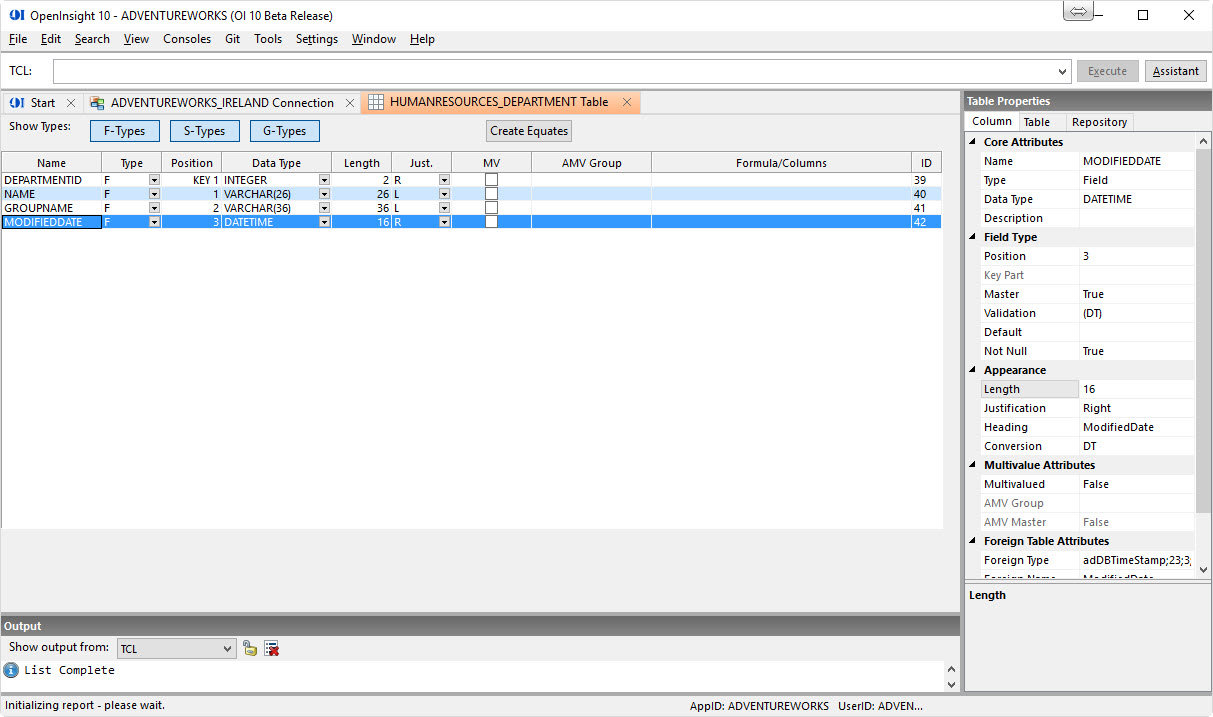Click the double-arrow resize icon in title bar

(1078, 12)
